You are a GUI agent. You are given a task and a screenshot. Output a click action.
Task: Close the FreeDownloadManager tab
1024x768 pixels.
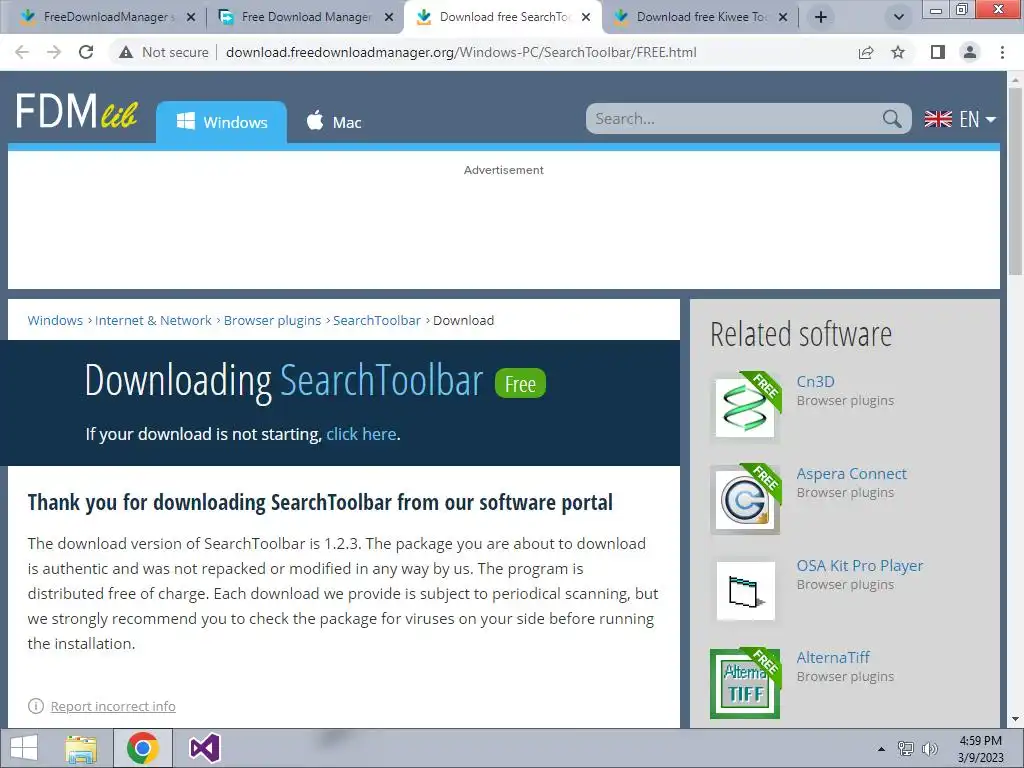[x=191, y=18]
